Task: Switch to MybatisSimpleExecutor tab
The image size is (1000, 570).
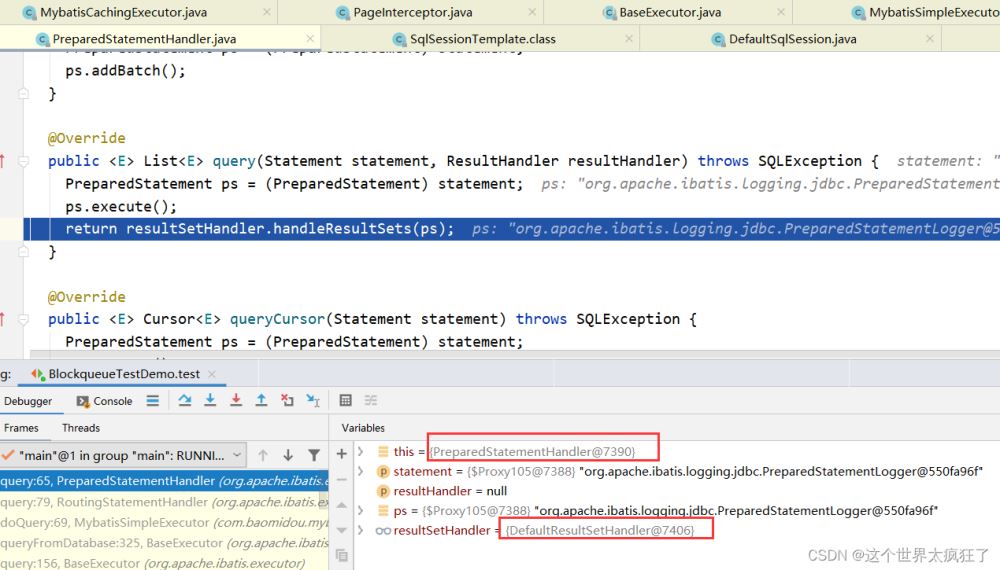Action: point(926,12)
